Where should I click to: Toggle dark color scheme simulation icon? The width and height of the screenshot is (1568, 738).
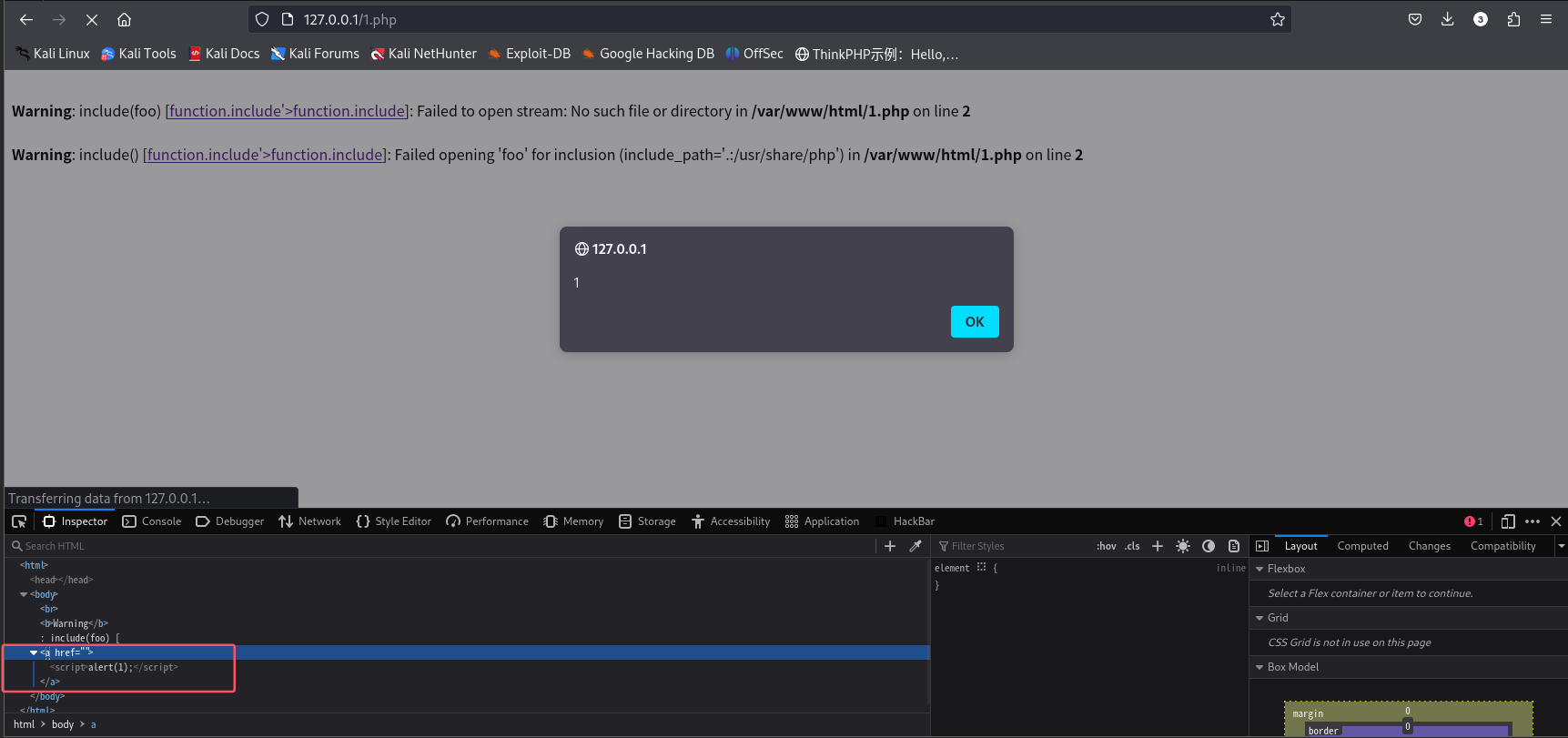pyautogui.click(x=1209, y=546)
